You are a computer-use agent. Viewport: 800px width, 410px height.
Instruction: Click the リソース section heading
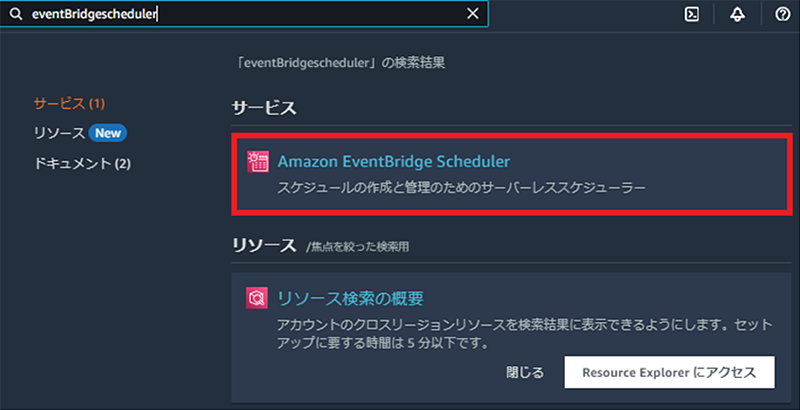pyautogui.click(x=264, y=246)
